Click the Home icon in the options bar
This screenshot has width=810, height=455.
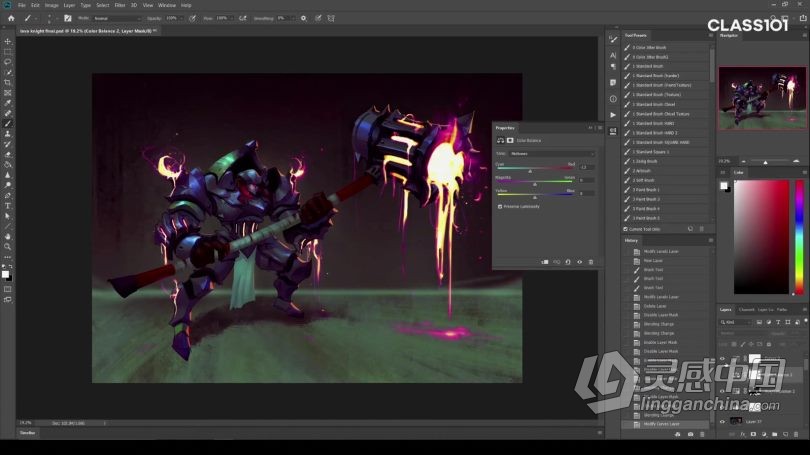click(x=11, y=18)
